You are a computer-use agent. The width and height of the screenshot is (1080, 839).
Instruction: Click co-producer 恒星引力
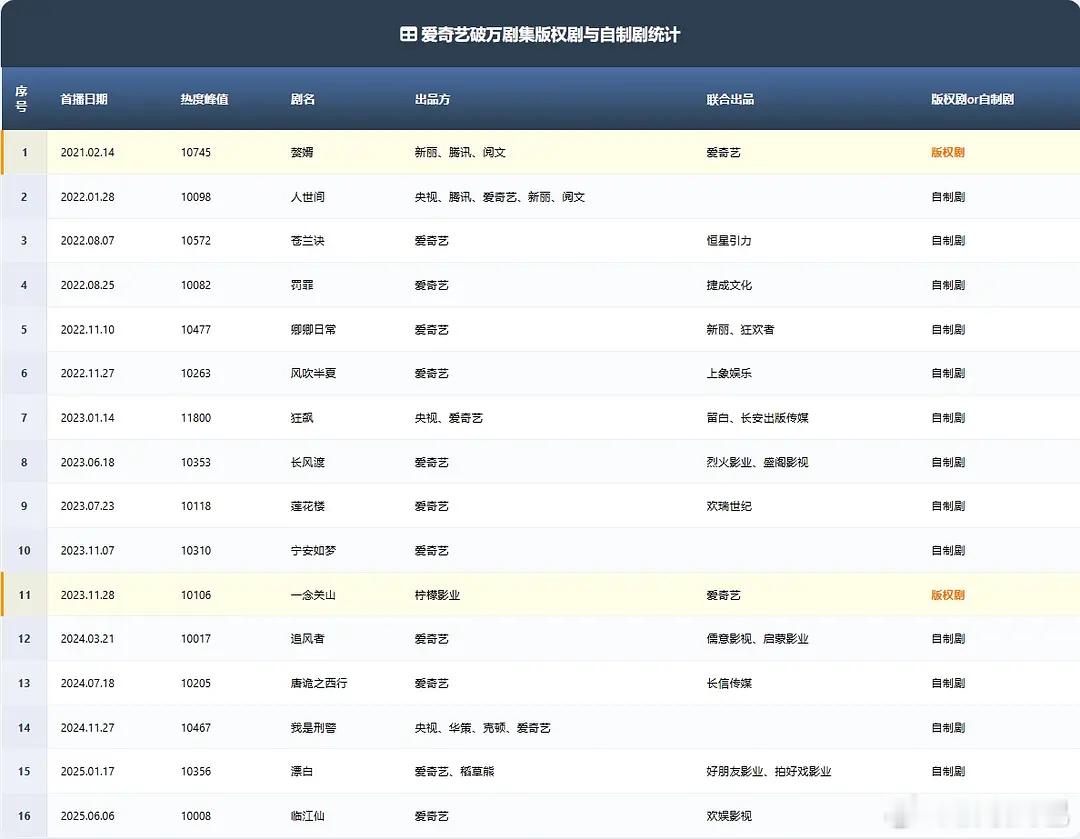[x=729, y=240]
